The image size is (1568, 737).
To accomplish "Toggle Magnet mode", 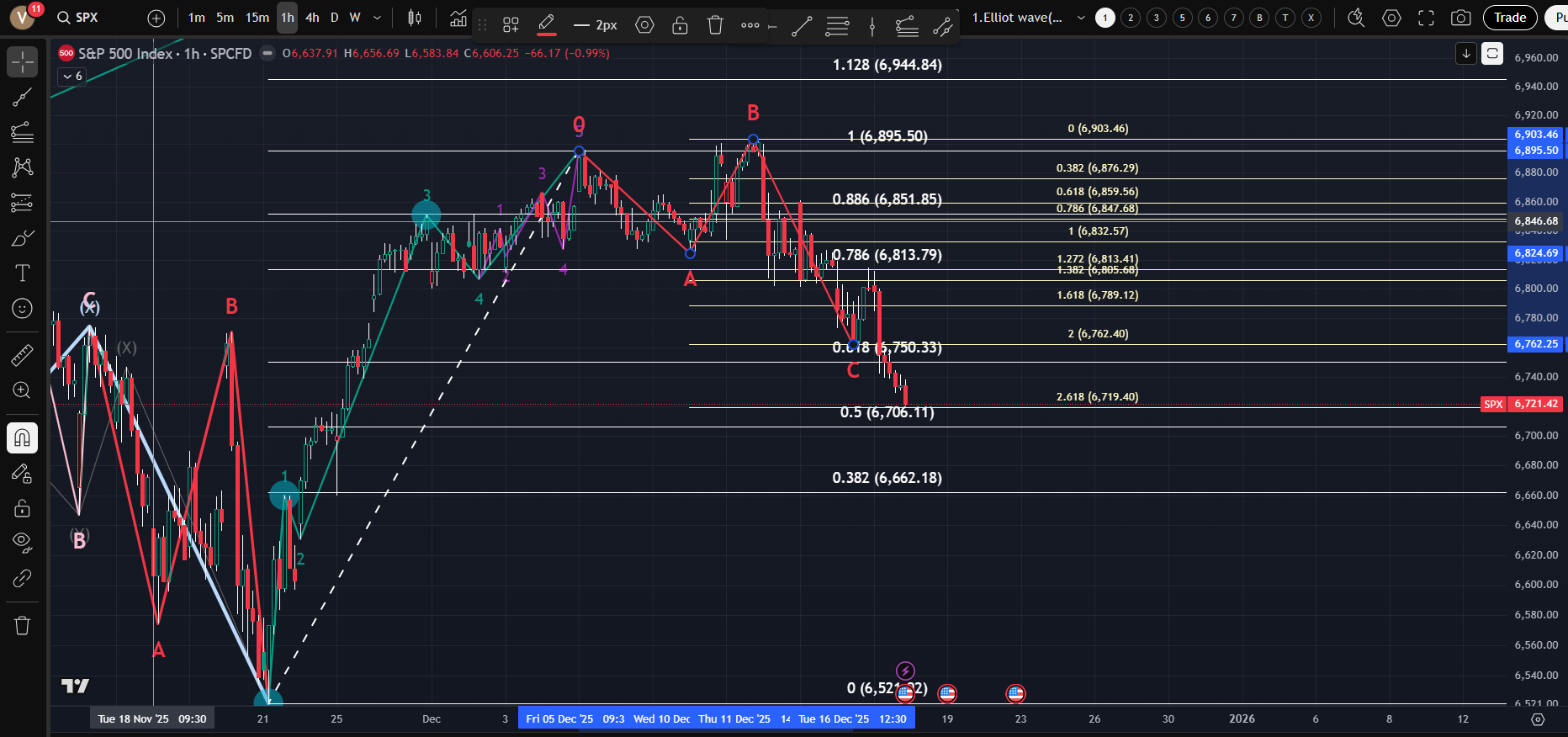I will tap(23, 437).
